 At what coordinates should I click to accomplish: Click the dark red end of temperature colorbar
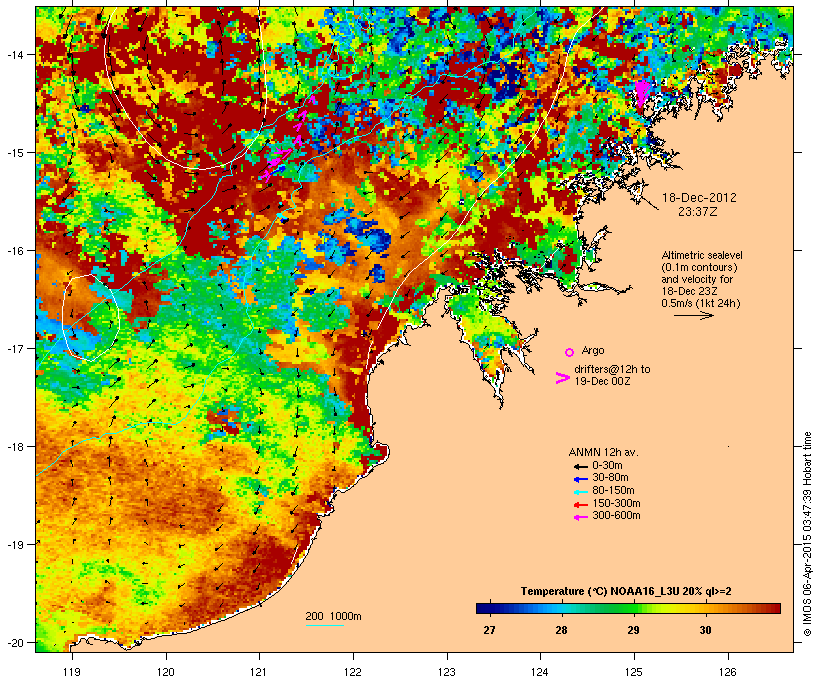click(x=774, y=608)
